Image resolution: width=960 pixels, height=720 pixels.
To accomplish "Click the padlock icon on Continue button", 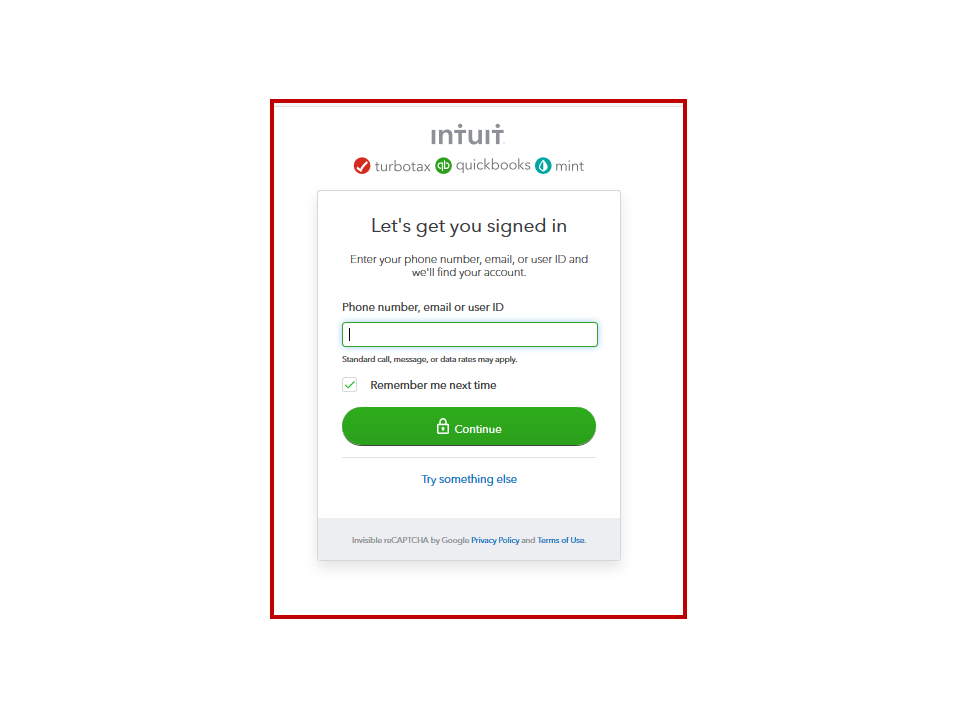I will [443, 426].
